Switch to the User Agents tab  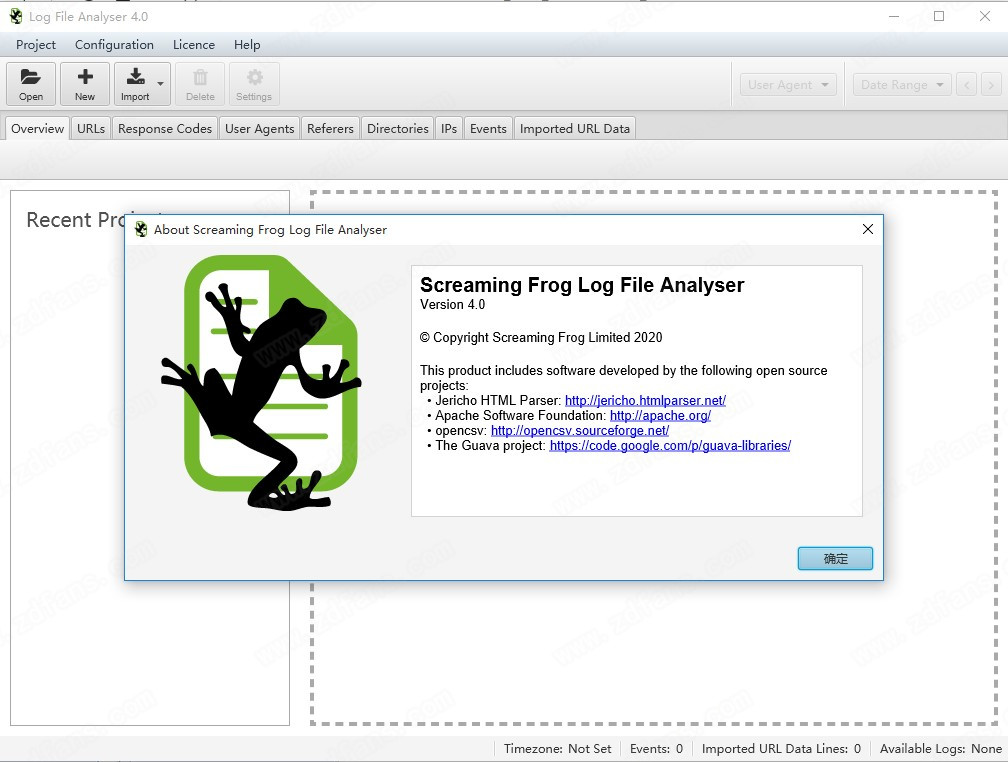260,129
